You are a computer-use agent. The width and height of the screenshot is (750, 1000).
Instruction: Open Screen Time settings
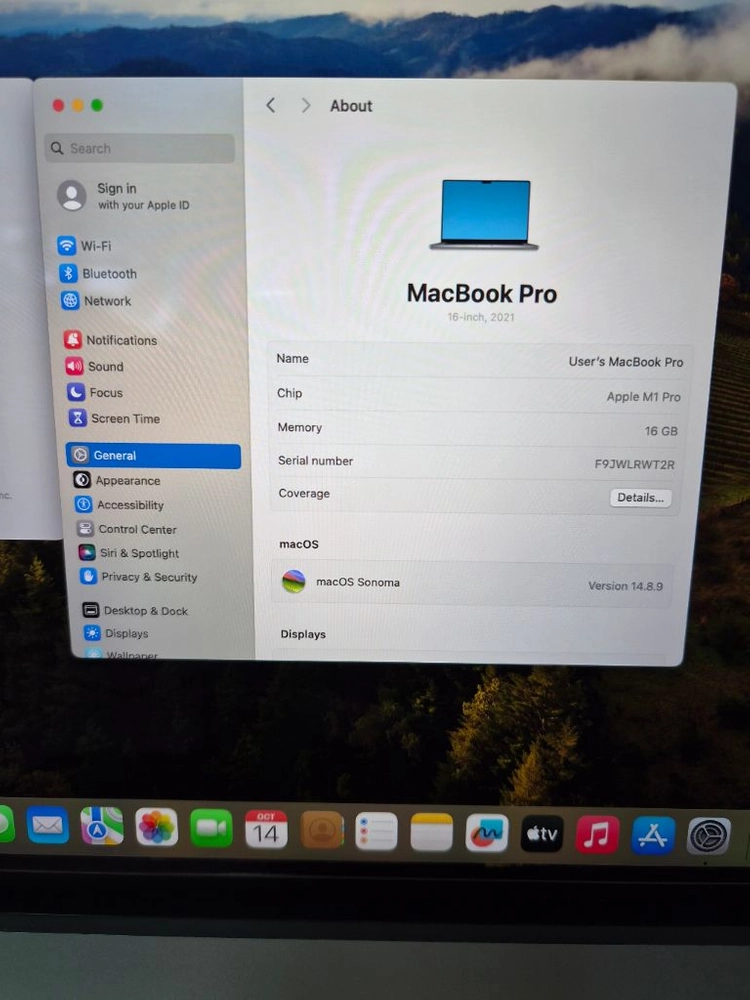coord(115,418)
